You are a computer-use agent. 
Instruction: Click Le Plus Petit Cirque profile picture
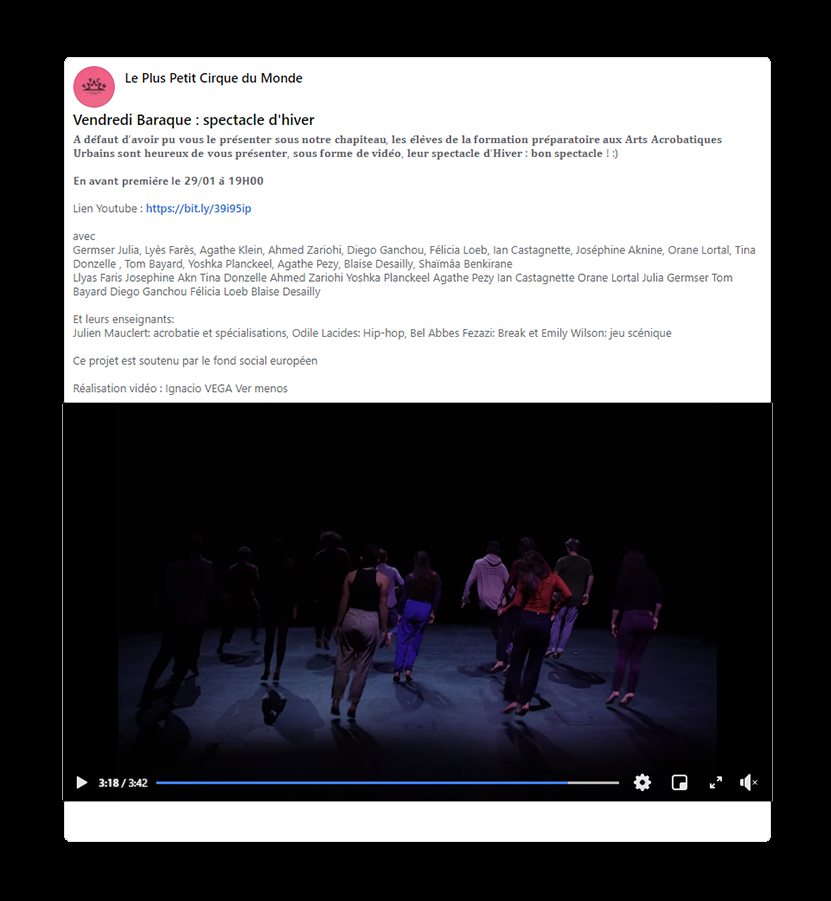pos(94,87)
